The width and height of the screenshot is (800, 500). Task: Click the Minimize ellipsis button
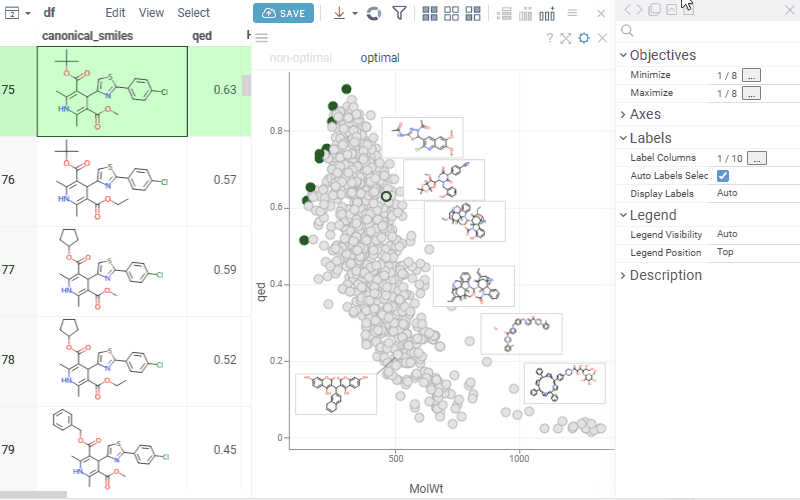point(751,75)
